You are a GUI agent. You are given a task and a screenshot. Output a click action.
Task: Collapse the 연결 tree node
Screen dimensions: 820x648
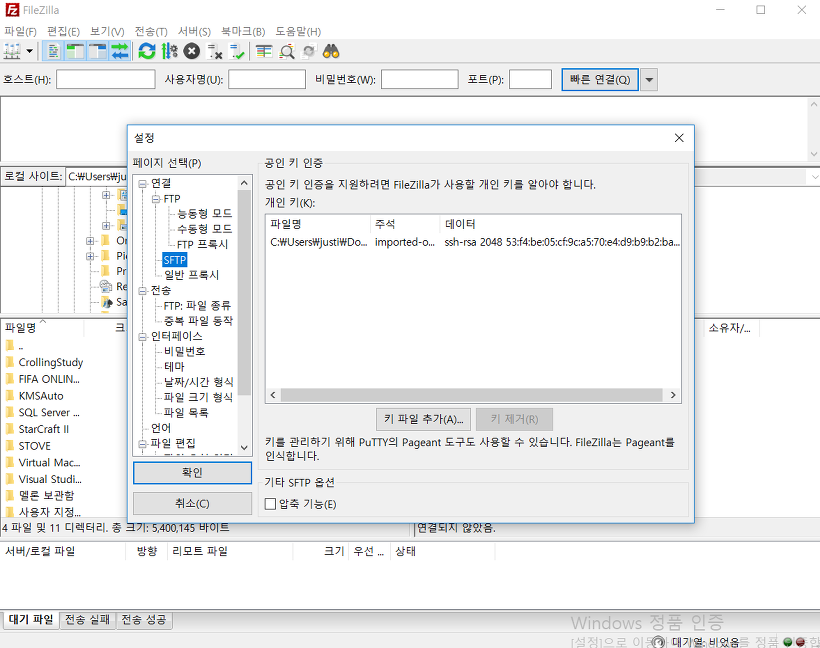[x=142, y=184]
